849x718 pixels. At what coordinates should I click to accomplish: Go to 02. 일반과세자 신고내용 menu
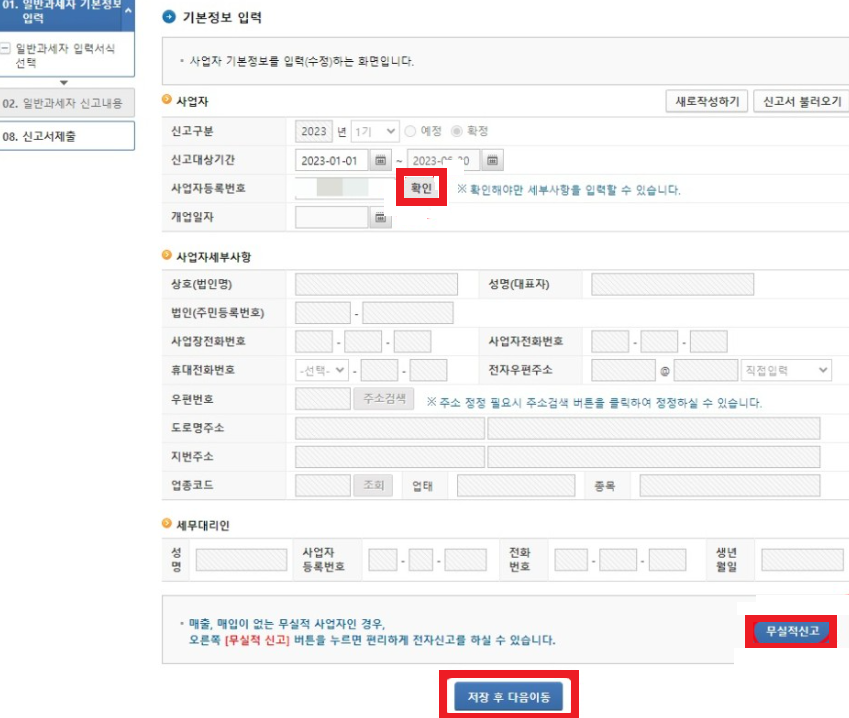click(x=67, y=103)
